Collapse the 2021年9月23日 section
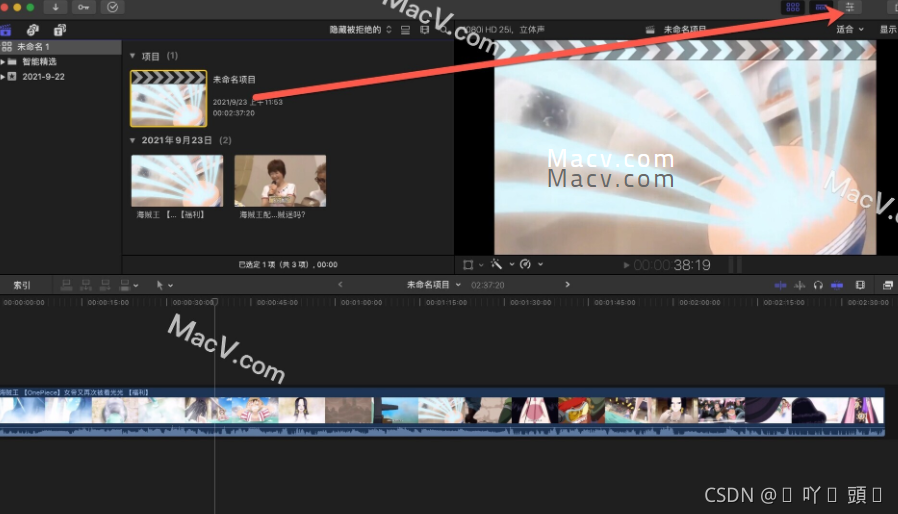898x514 pixels. pos(133,140)
